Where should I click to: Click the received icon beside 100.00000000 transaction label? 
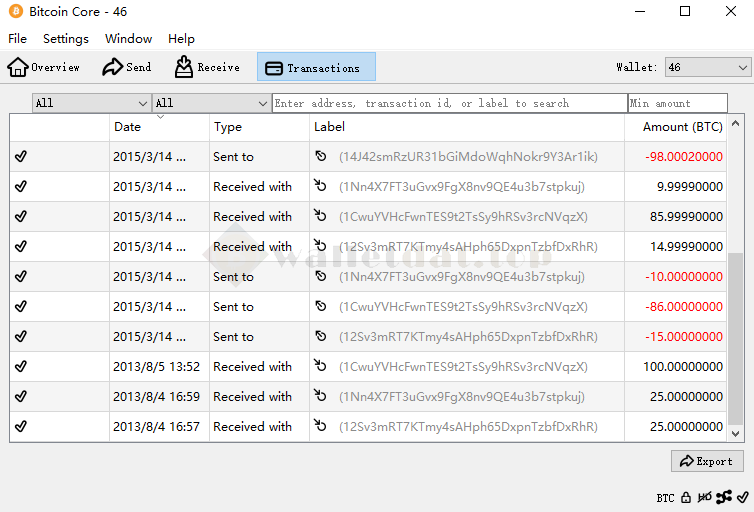point(321,367)
